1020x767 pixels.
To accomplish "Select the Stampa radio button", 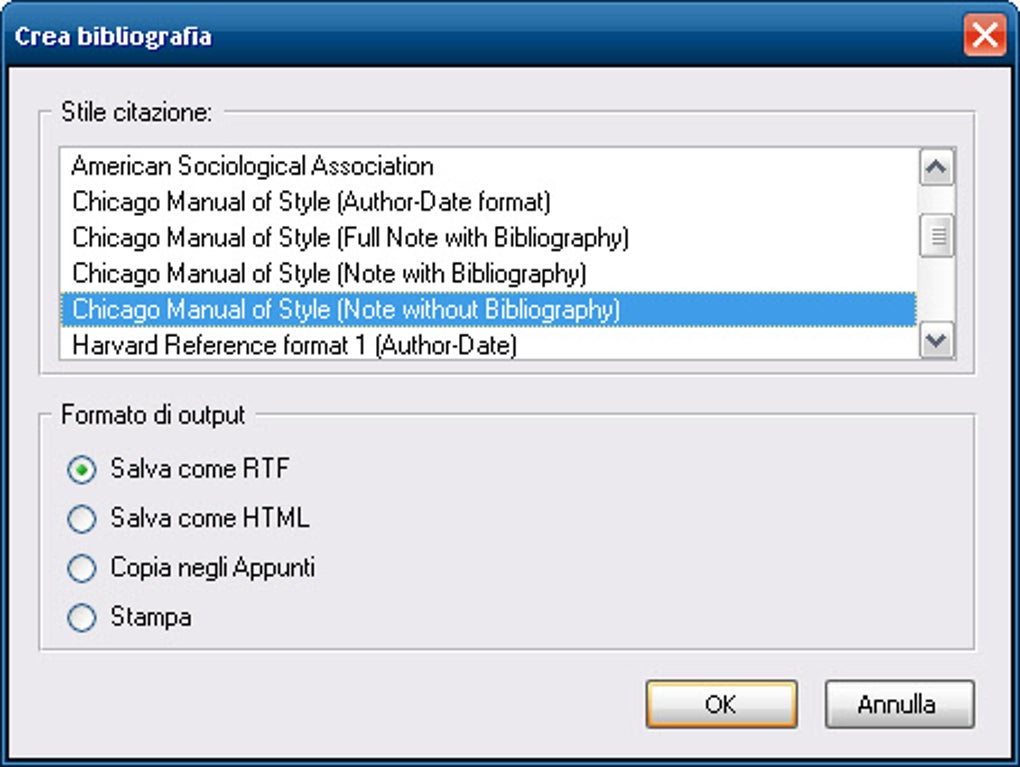I will click(x=82, y=618).
